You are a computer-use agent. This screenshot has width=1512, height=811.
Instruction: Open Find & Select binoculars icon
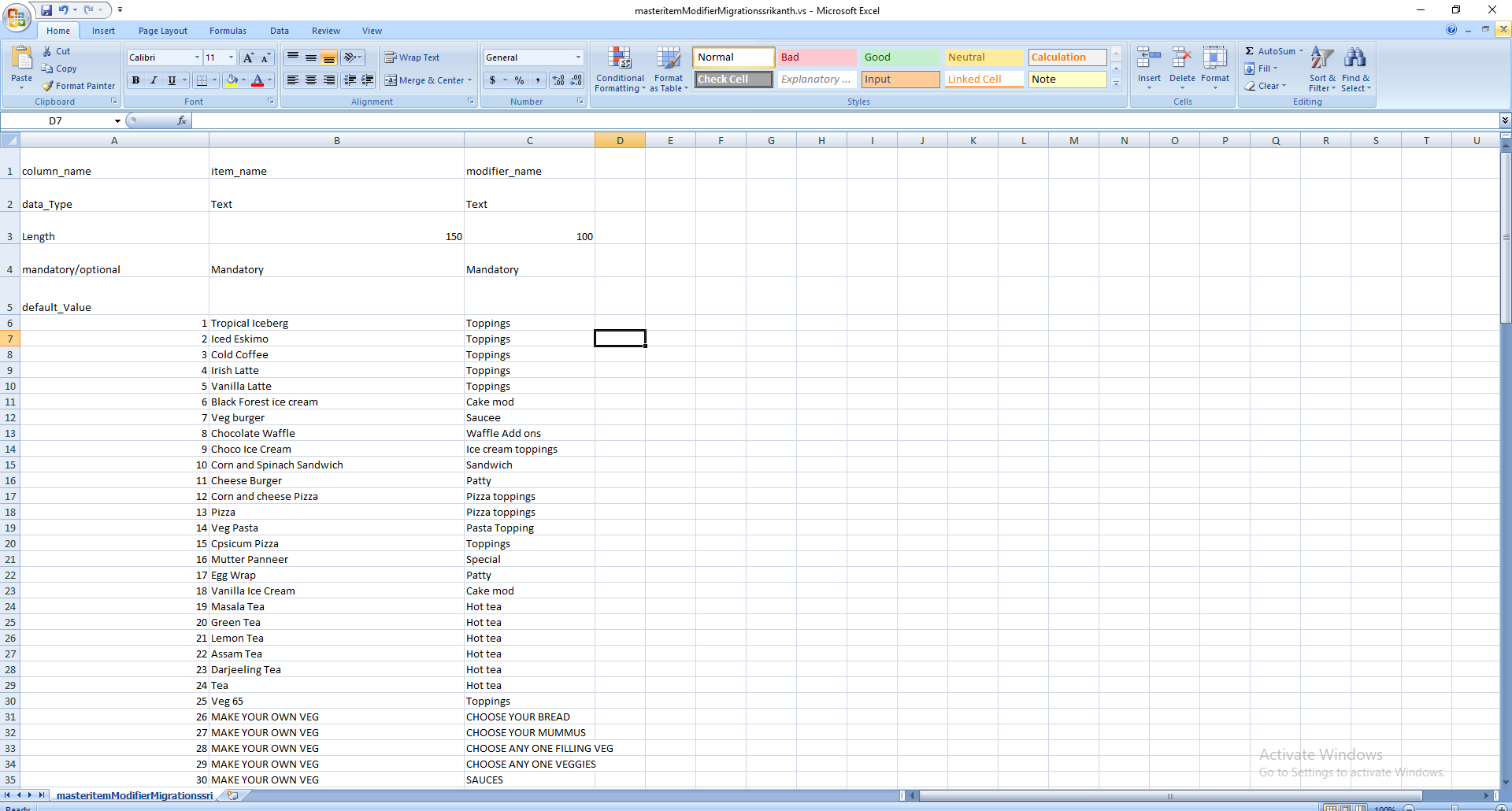1355,59
